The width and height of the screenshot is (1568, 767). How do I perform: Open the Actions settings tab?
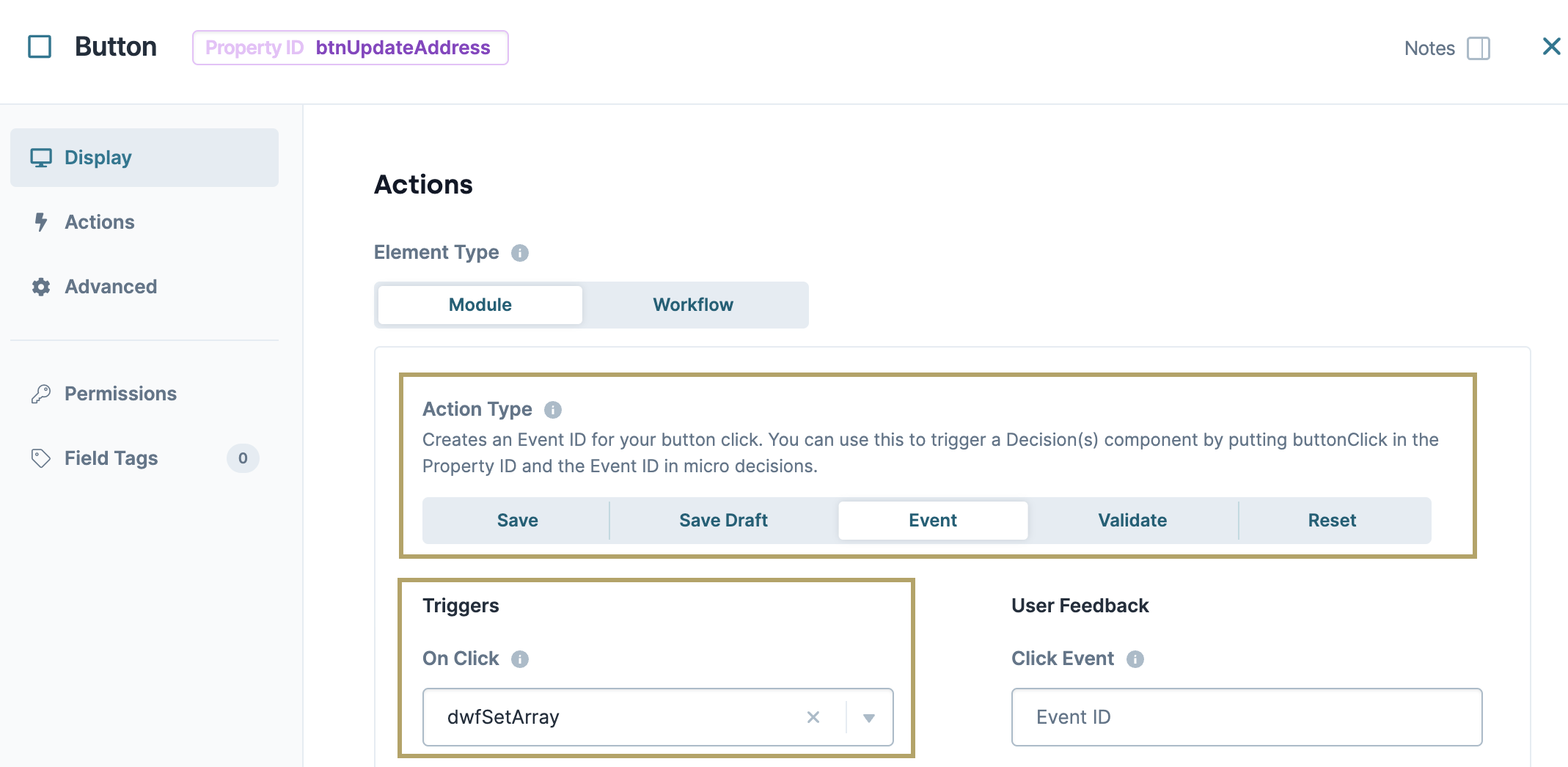pyautogui.click(x=144, y=222)
